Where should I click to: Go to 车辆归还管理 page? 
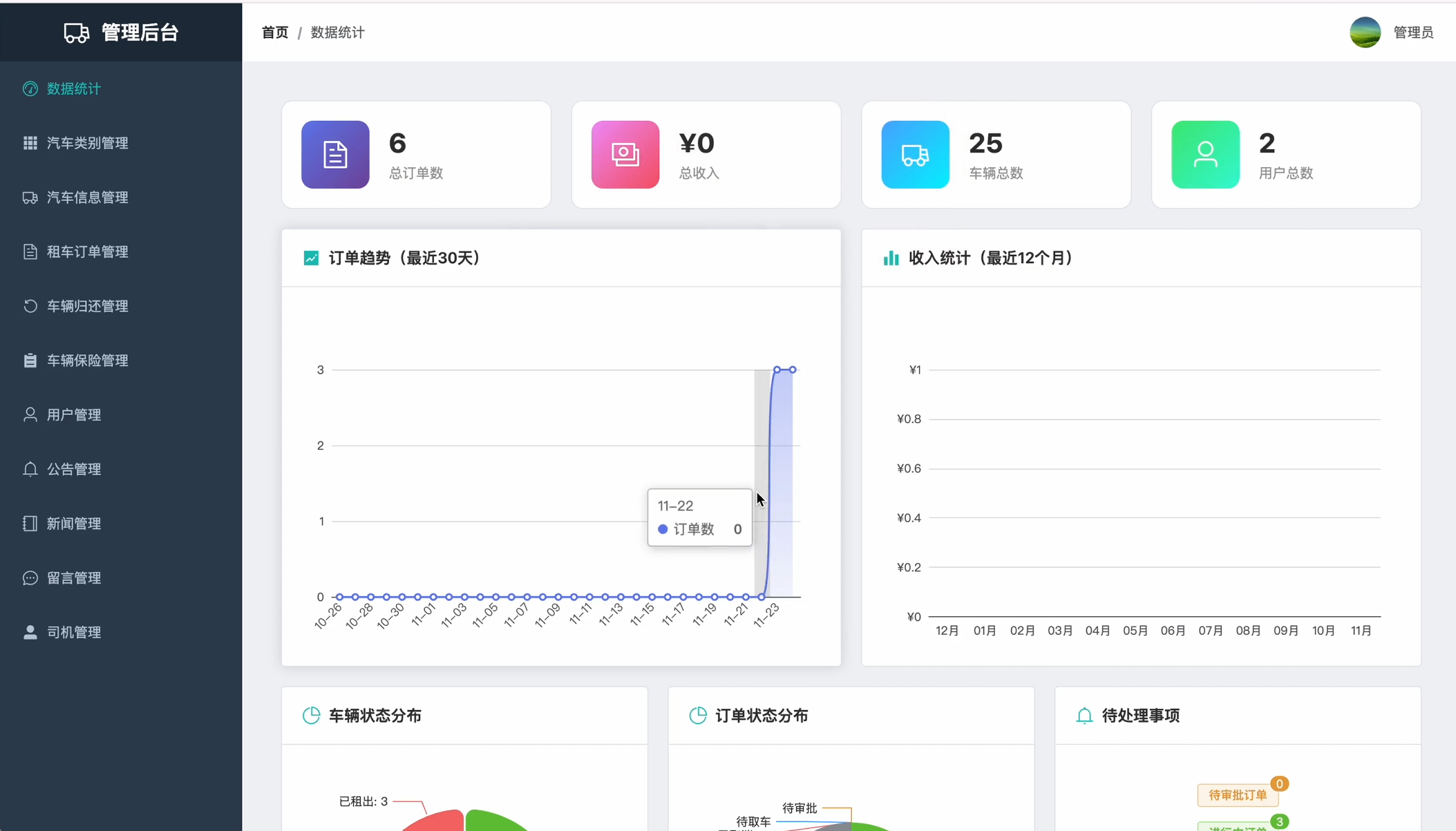87,306
